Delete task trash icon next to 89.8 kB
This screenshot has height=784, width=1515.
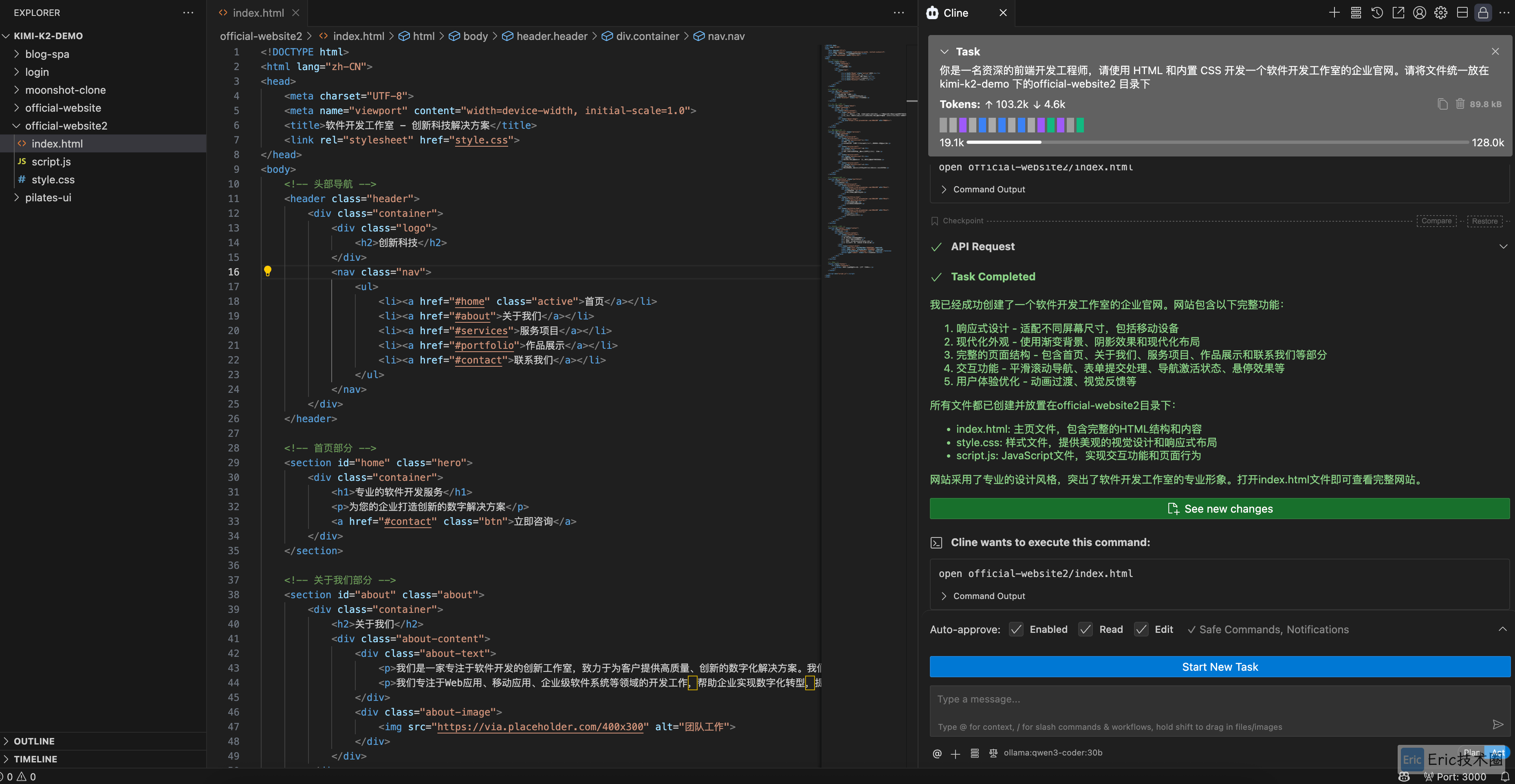click(1460, 104)
